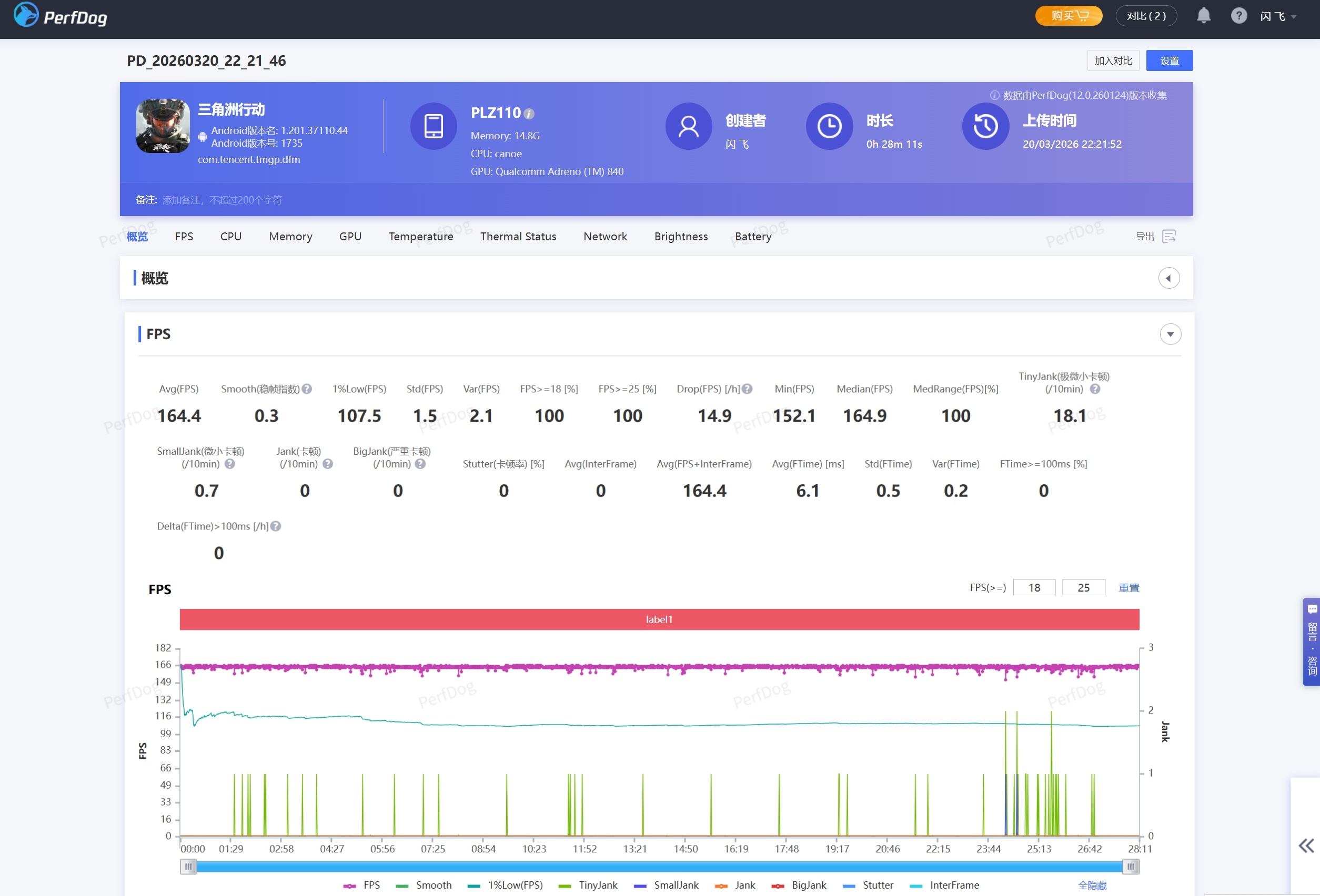Open the 闪飞 user account dropdown
Image resolution: width=1320 pixels, height=896 pixels.
click(x=1278, y=16)
